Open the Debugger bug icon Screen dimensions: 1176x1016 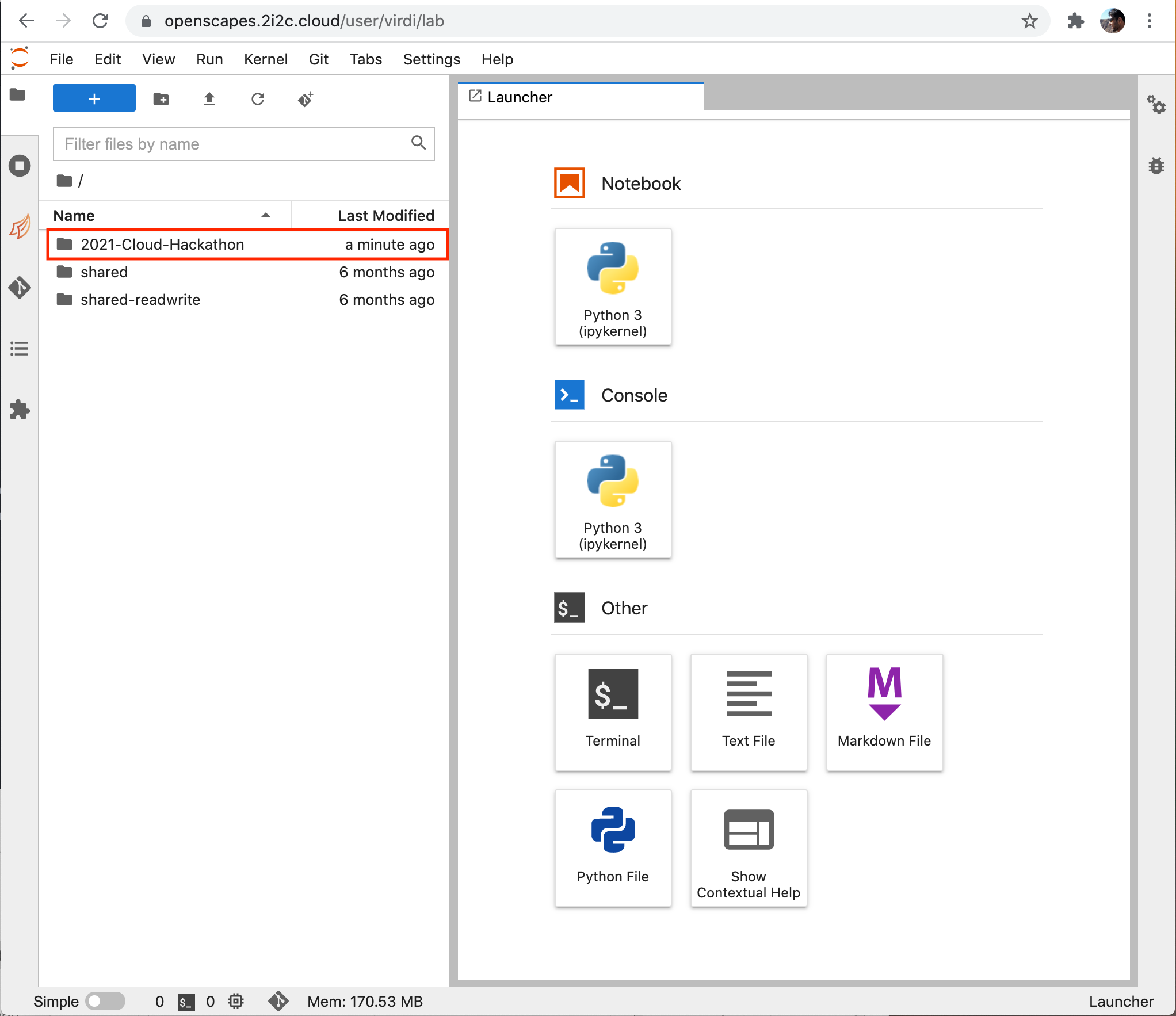pyautogui.click(x=1156, y=166)
